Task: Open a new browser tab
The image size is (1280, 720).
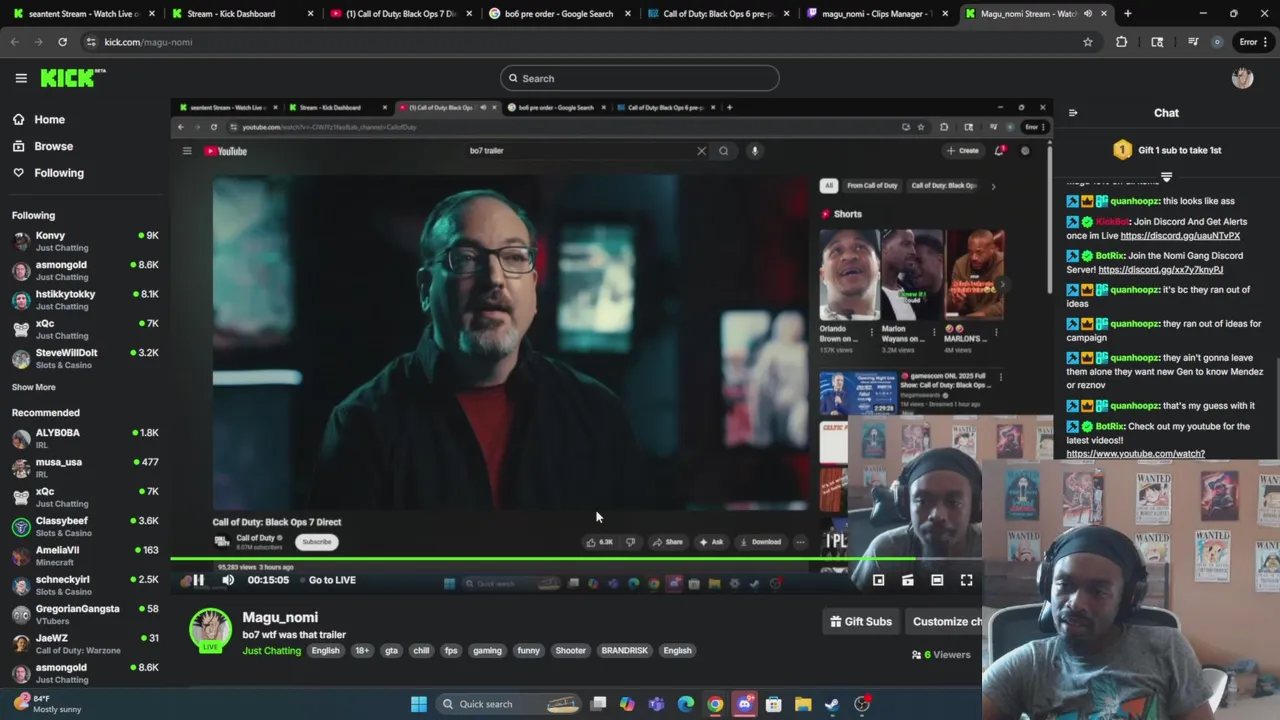Action: [1127, 14]
